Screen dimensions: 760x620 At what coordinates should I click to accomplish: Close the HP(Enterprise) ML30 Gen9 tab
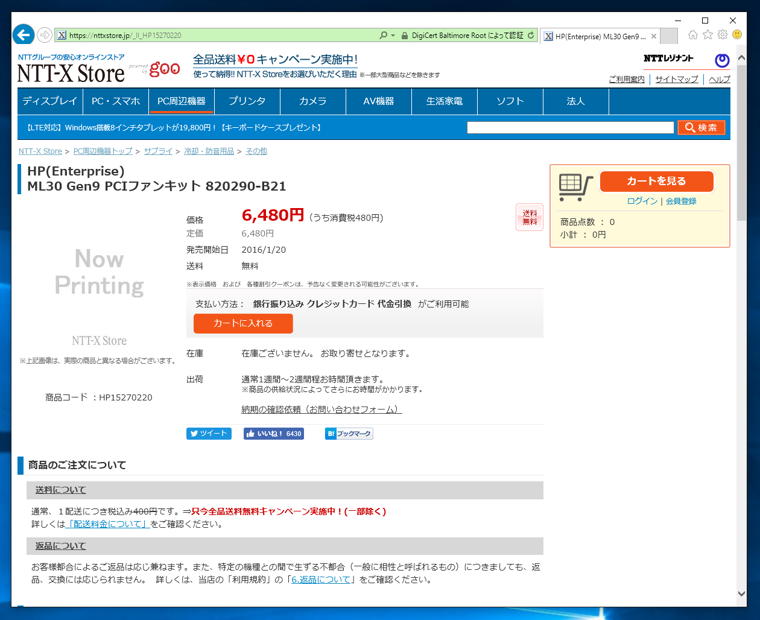pyautogui.click(x=653, y=36)
